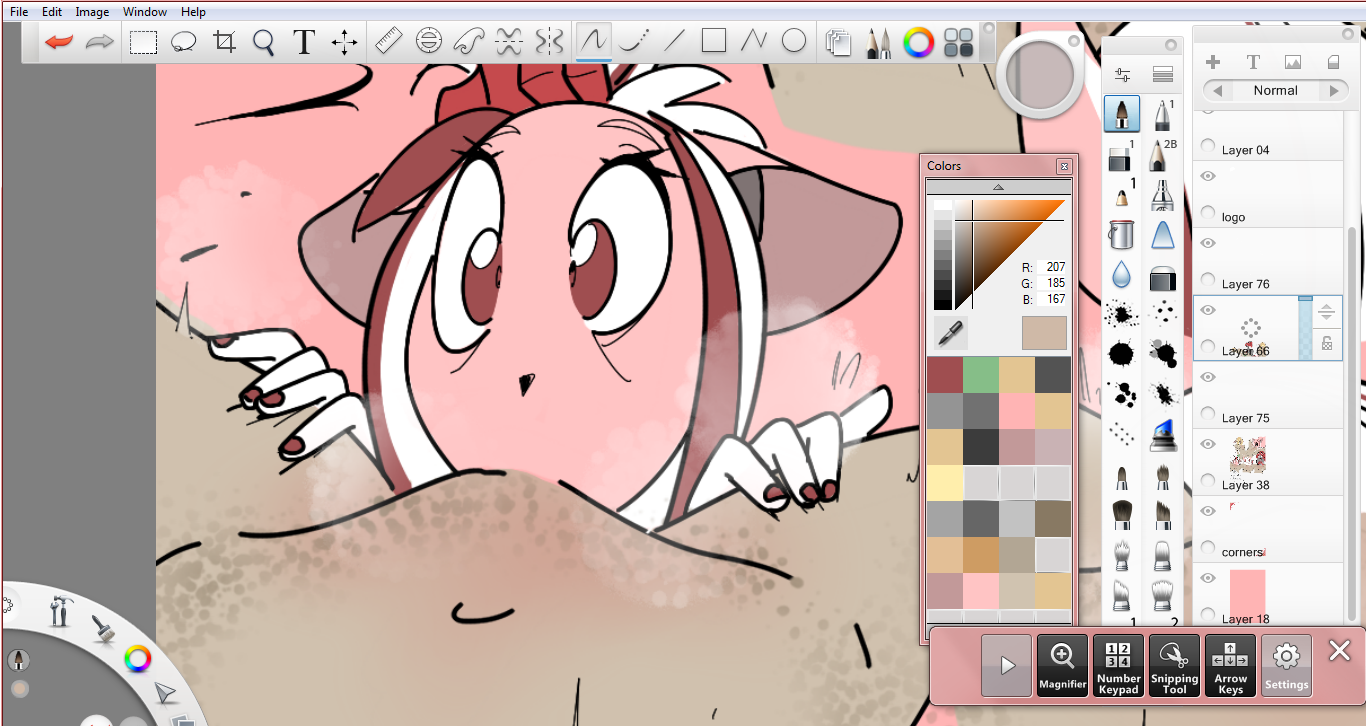Open the Normal blend mode selector
This screenshot has height=726, width=1366.
(1275, 90)
